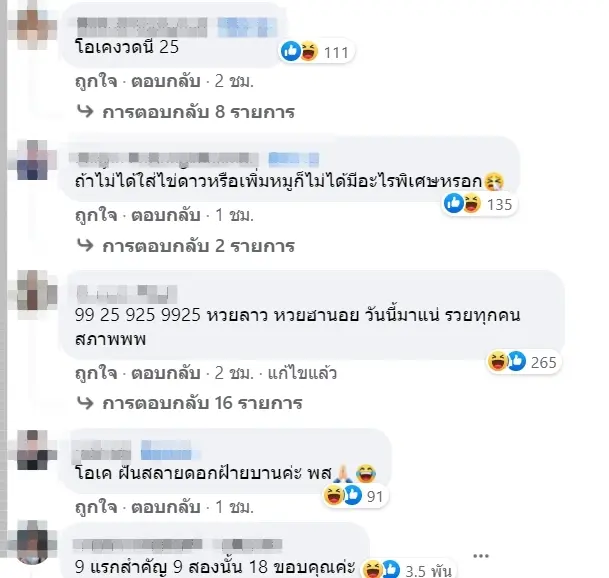Reply to the 99 25 925 comment
The width and height of the screenshot is (609, 578).
click(166, 373)
